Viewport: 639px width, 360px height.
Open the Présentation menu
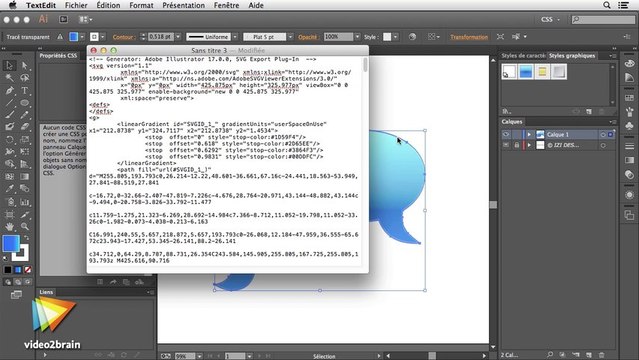(183, 5)
